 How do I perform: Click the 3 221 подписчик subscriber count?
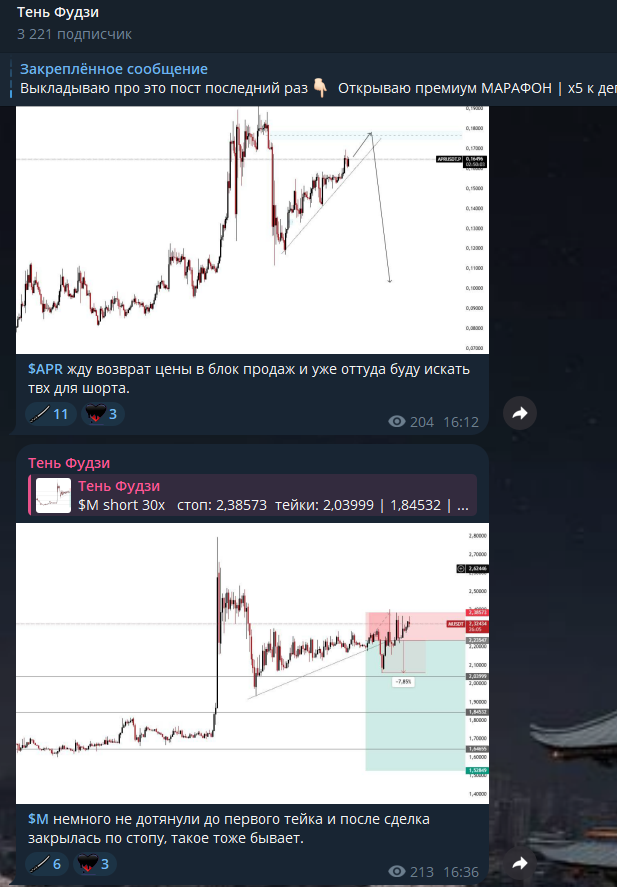point(74,34)
